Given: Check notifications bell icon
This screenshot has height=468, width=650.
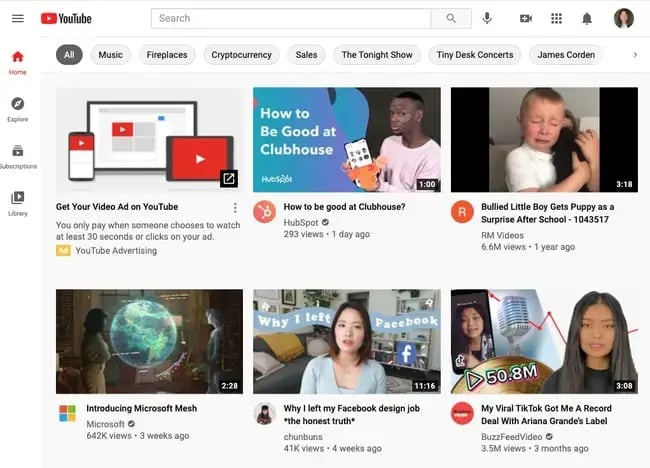Looking at the screenshot, I should pos(587,18).
